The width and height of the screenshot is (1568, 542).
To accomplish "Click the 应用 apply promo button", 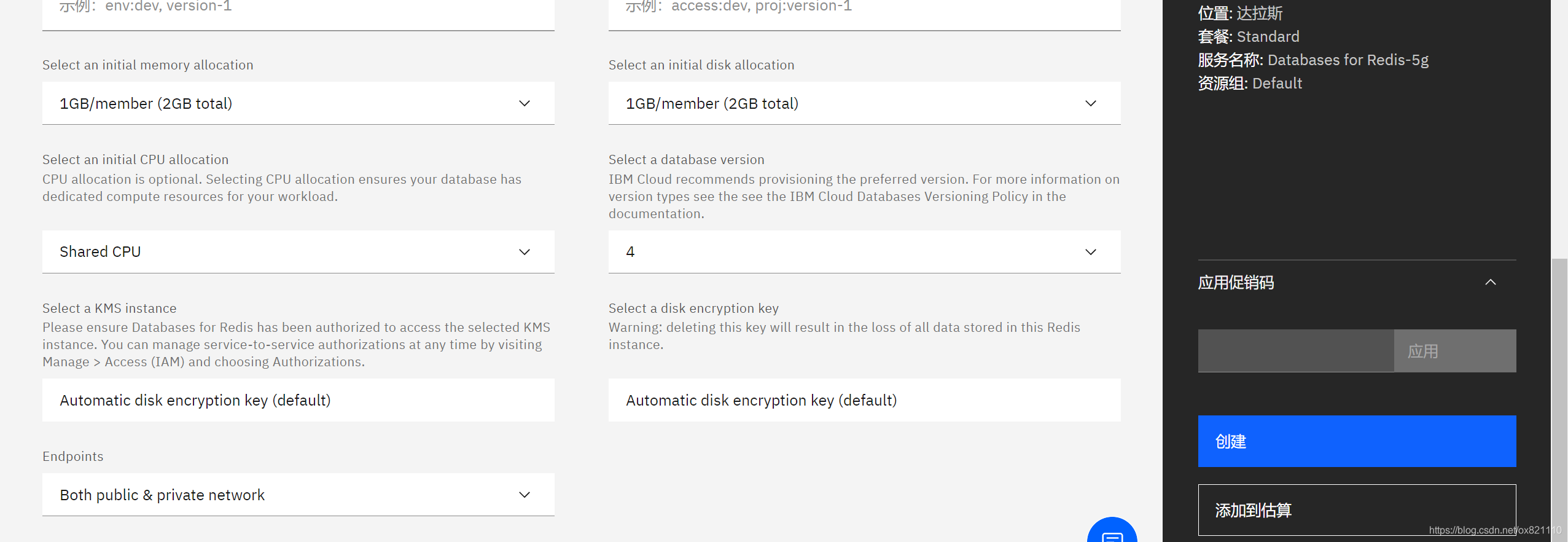I will point(1454,351).
